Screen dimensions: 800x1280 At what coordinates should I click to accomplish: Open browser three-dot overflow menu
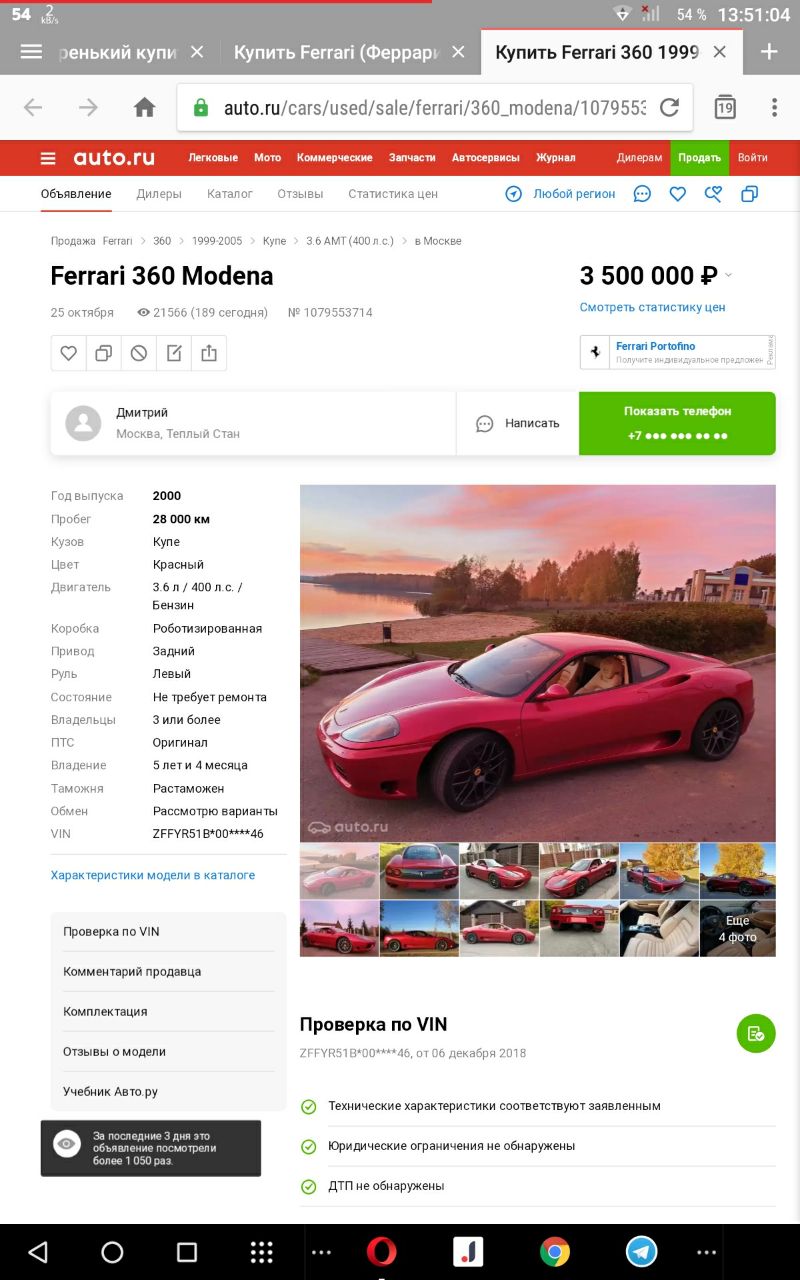click(774, 107)
